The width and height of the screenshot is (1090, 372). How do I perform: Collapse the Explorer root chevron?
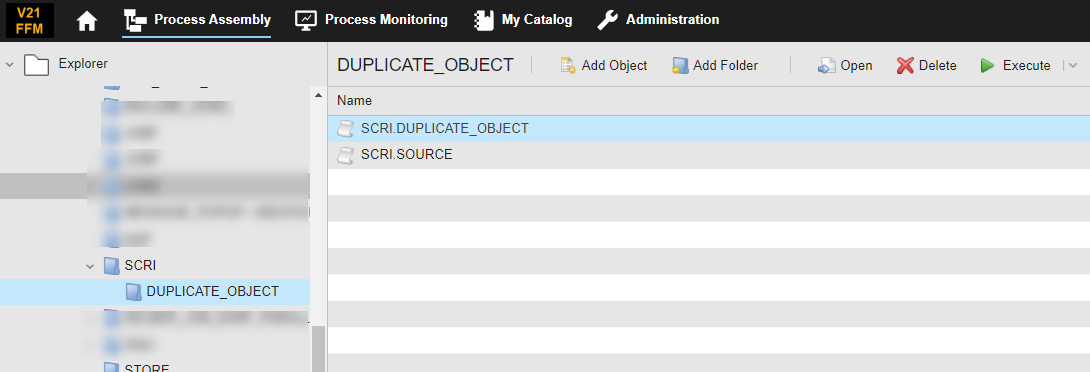point(9,64)
